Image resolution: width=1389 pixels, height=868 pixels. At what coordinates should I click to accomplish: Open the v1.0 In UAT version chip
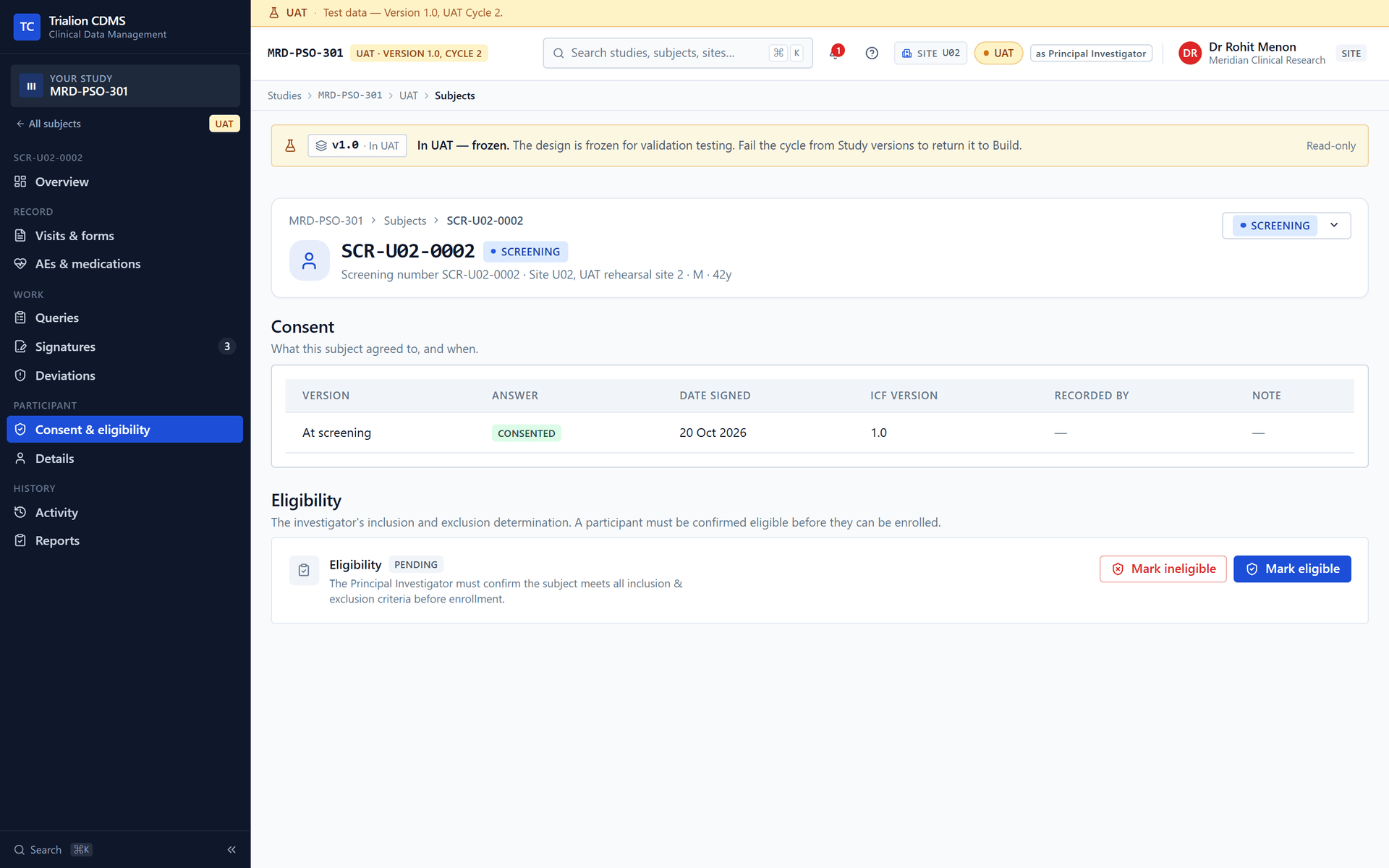click(357, 145)
